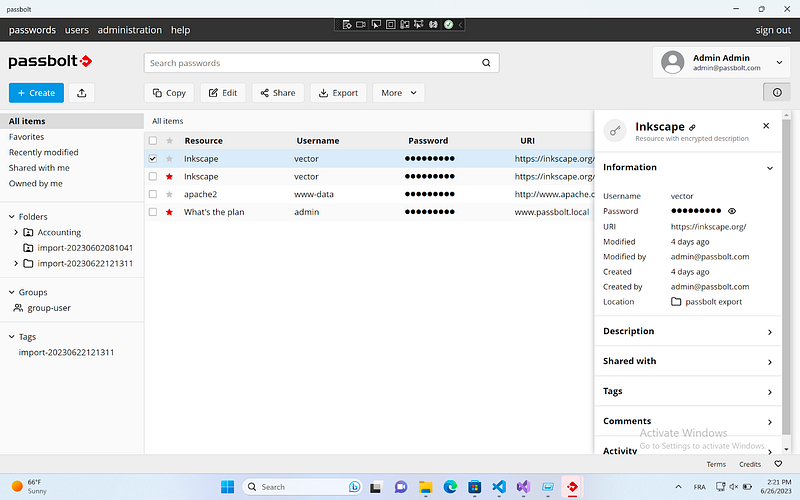Open Microsoft Edge from taskbar

click(450, 487)
